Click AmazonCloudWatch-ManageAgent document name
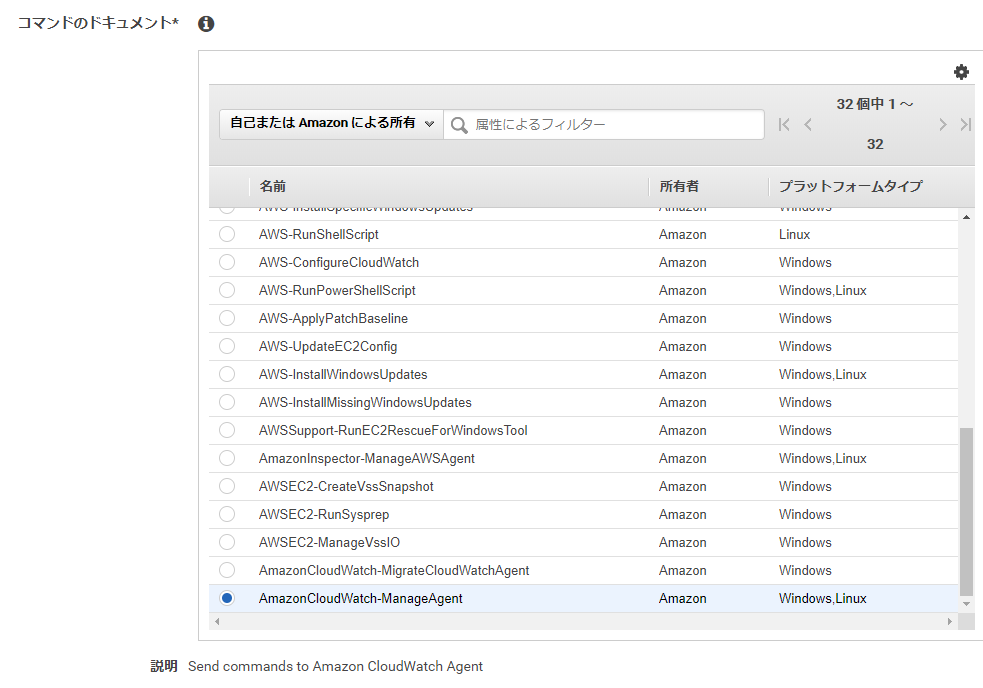 click(x=360, y=599)
